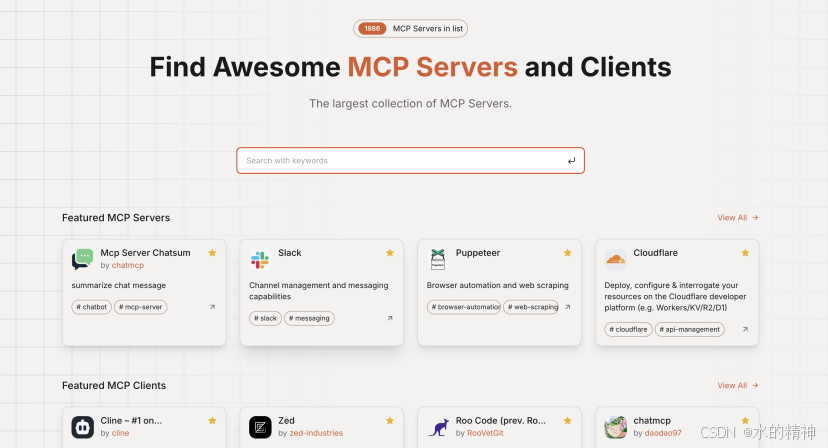Open the Mcp Server Chatsum title
Viewport: 828px width, 448px height.
coord(145,253)
